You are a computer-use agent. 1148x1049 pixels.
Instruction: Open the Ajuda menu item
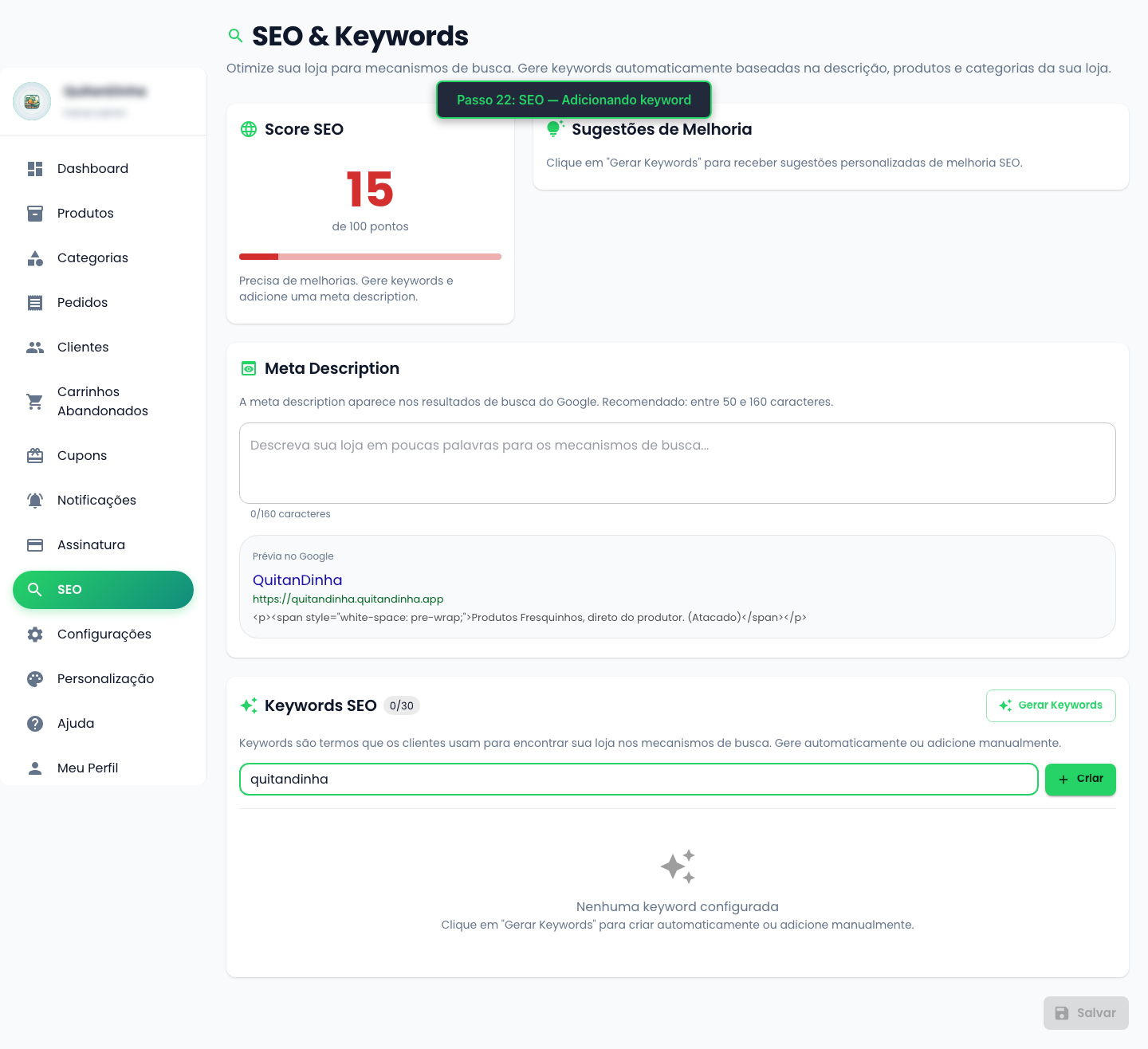click(x=76, y=724)
